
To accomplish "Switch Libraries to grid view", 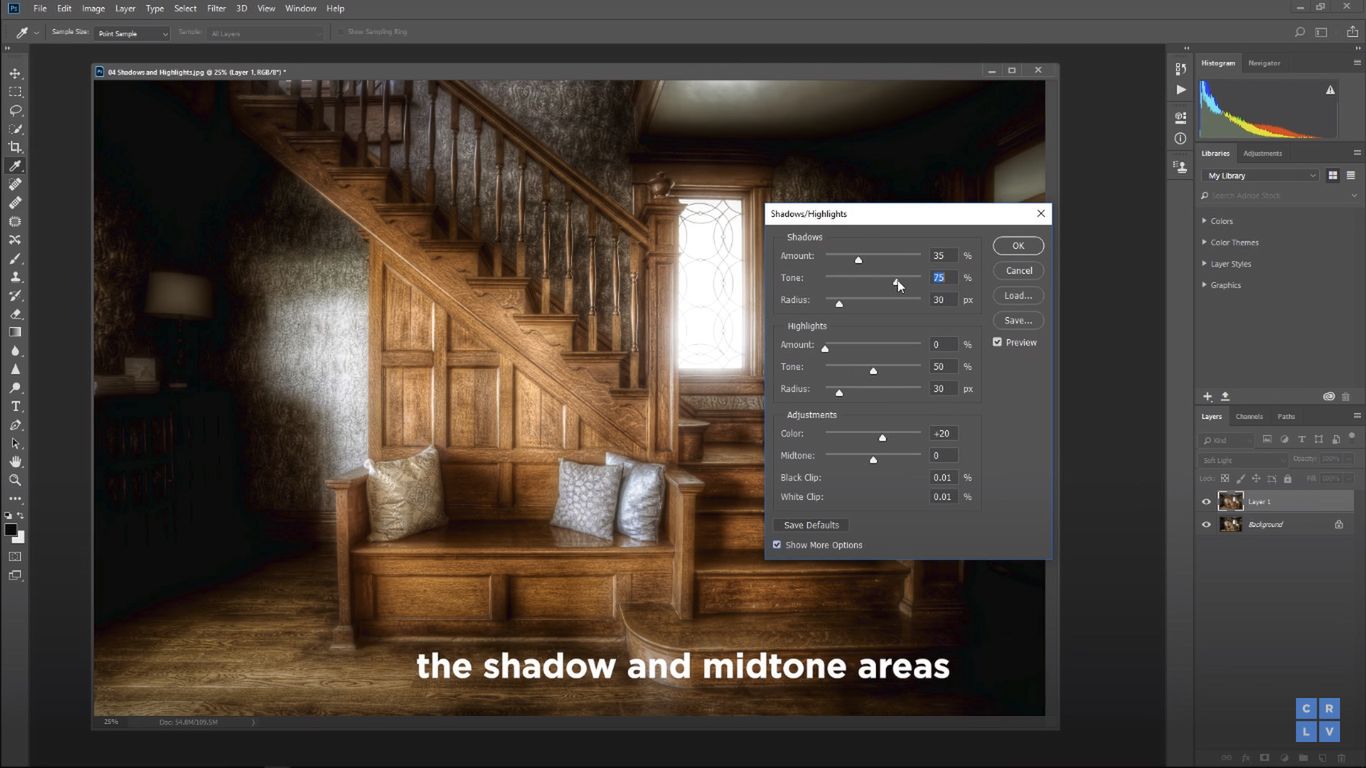I will click(1333, 175).
